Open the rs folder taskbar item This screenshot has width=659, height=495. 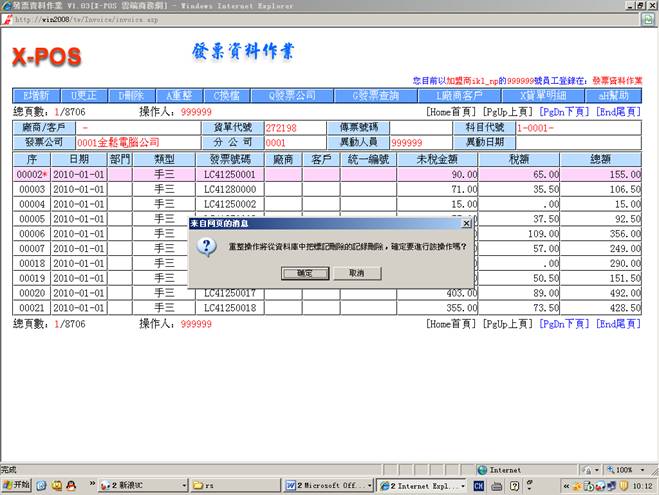coord(230,485)
